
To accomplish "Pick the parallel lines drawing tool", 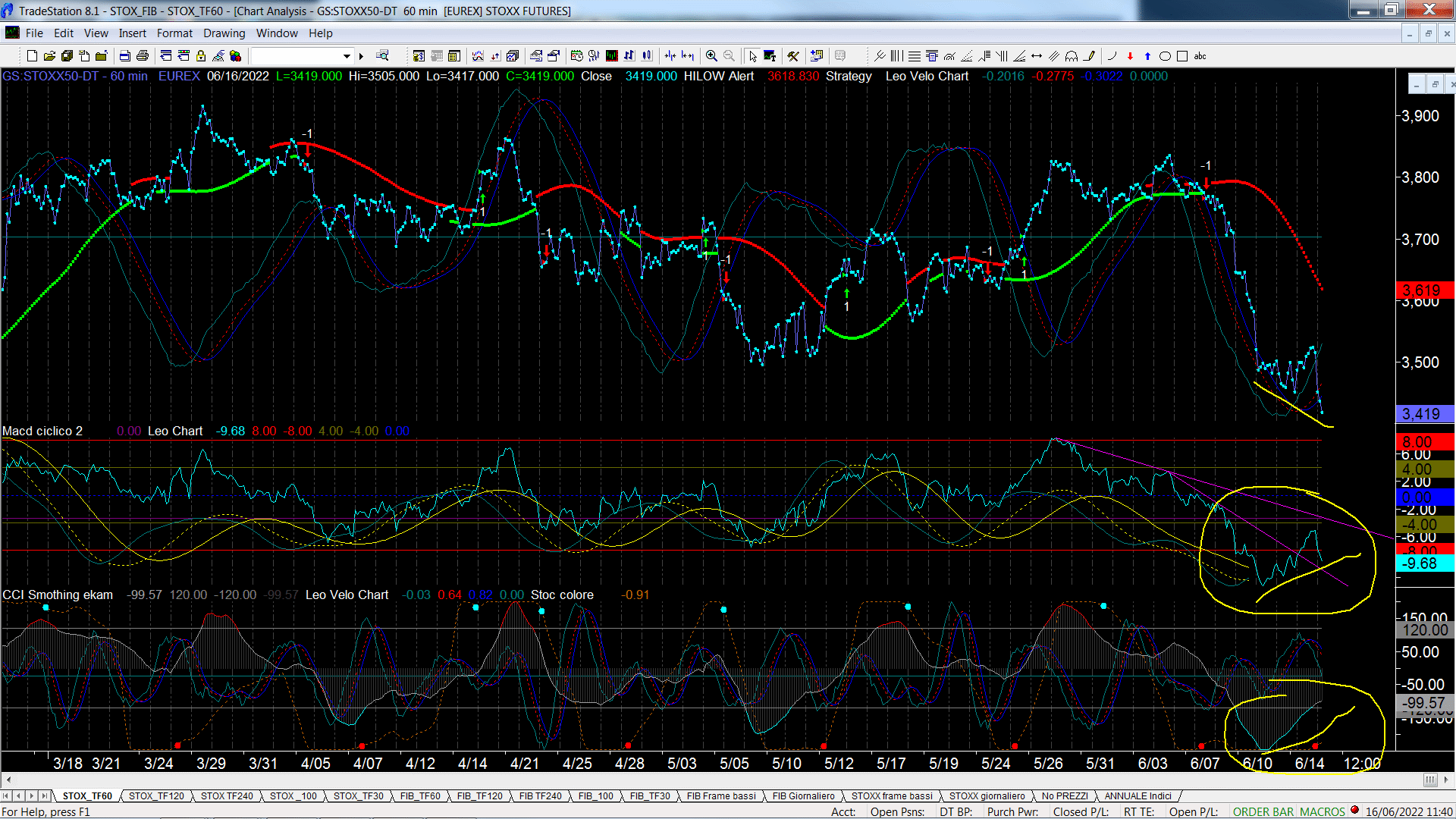I will pyautogui.click(x=1054, y=56).
